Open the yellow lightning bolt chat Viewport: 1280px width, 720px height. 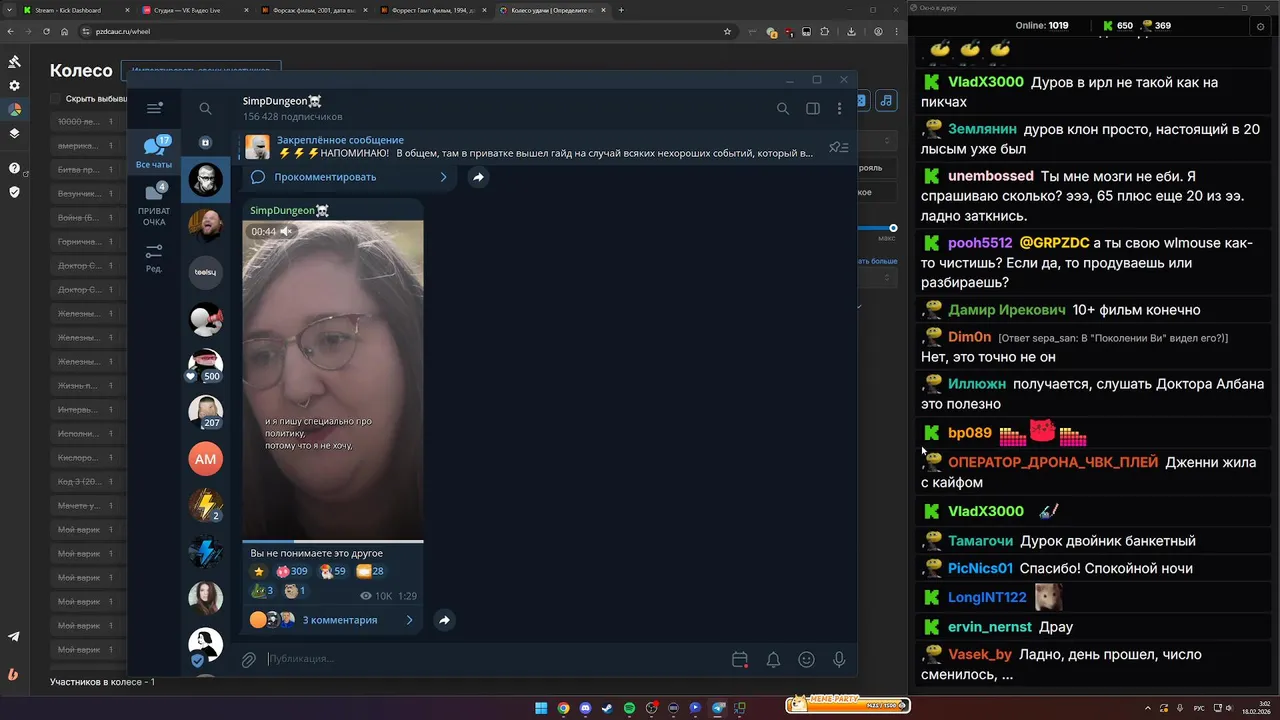(205, 505)
